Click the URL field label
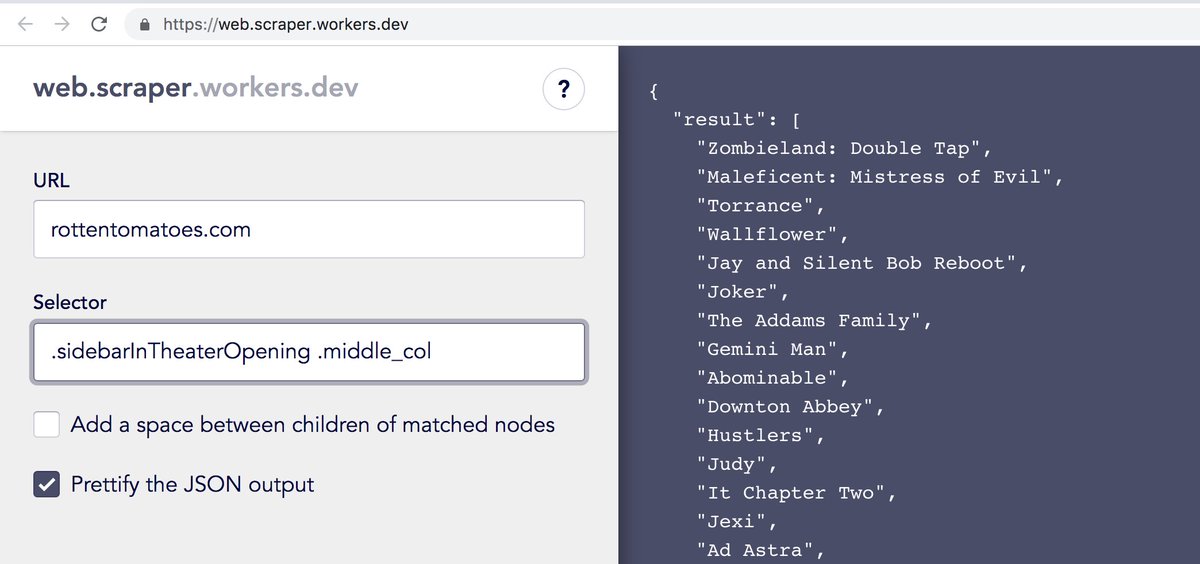The width and height of the screenshot is (1200, 564). 51,180
